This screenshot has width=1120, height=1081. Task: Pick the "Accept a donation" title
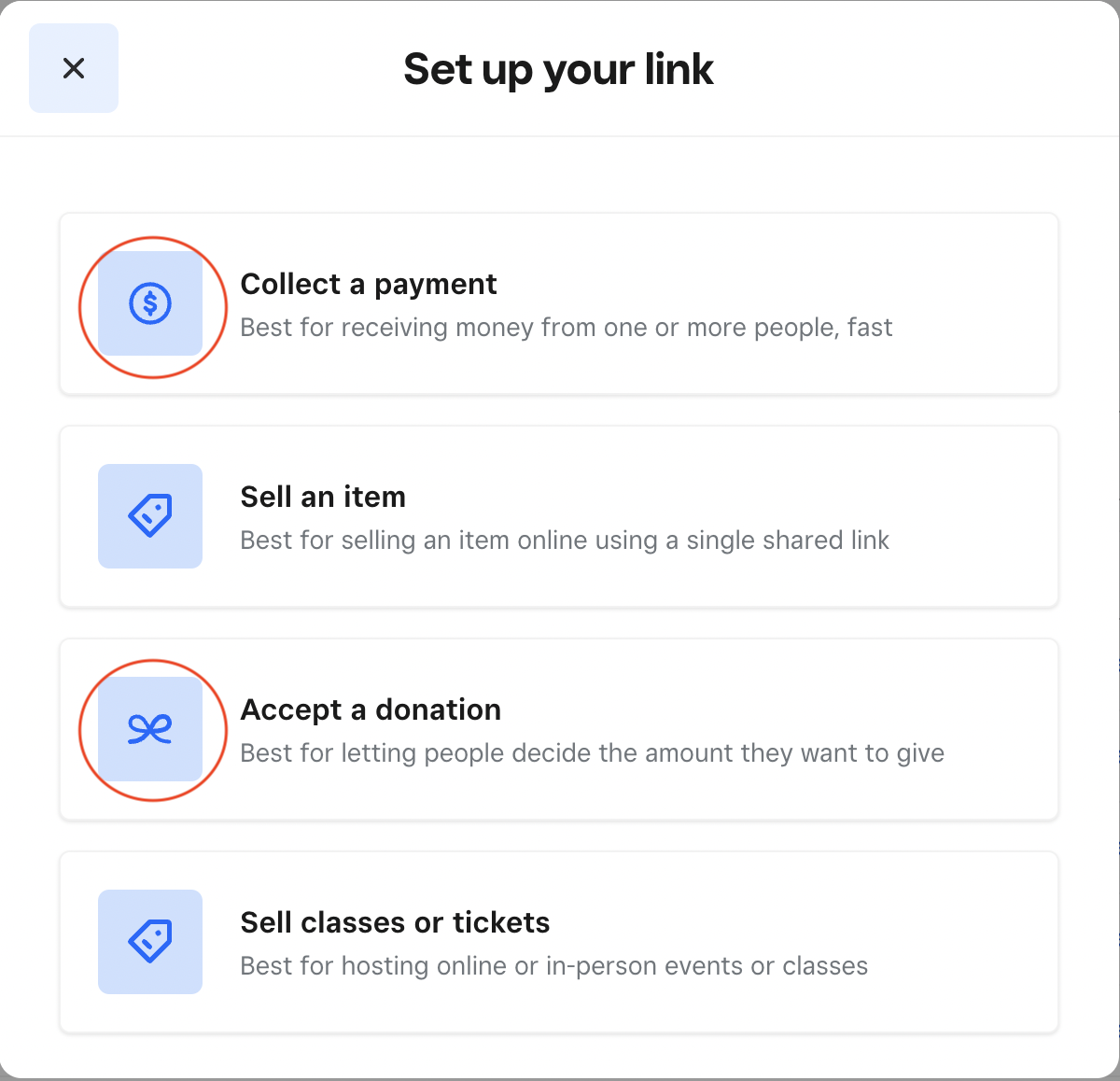pyautogui.click(x=371, y=709)
